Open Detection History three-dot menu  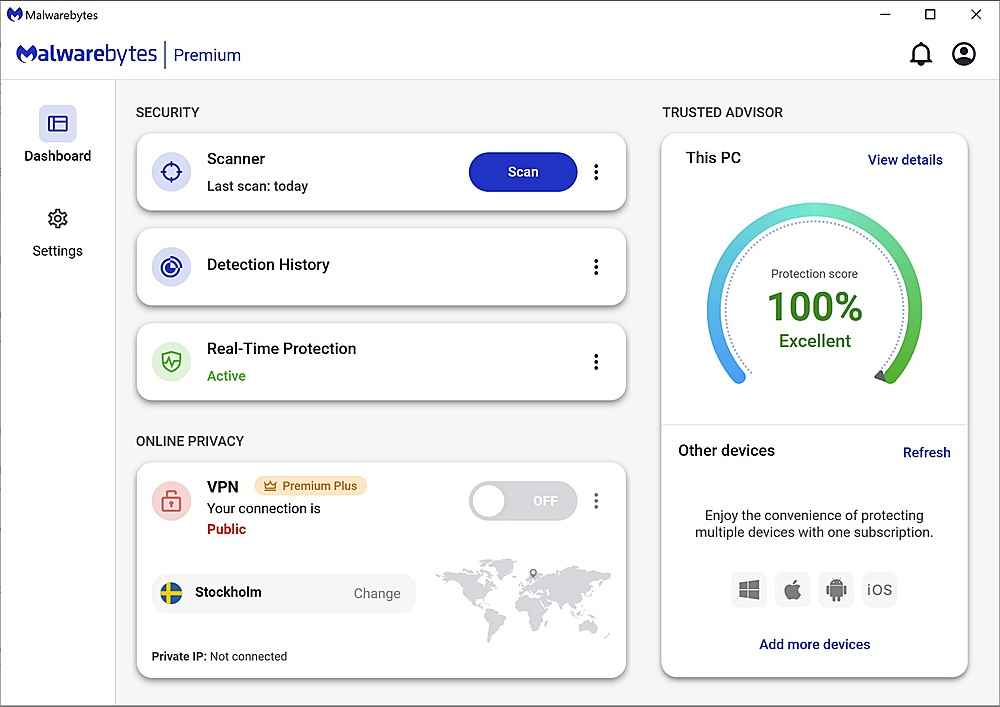(596, 267)
